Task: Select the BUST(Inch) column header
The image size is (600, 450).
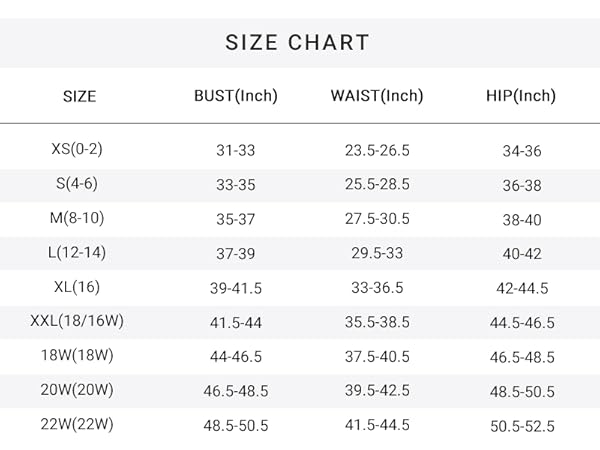Action: click(x=236, y=96)
